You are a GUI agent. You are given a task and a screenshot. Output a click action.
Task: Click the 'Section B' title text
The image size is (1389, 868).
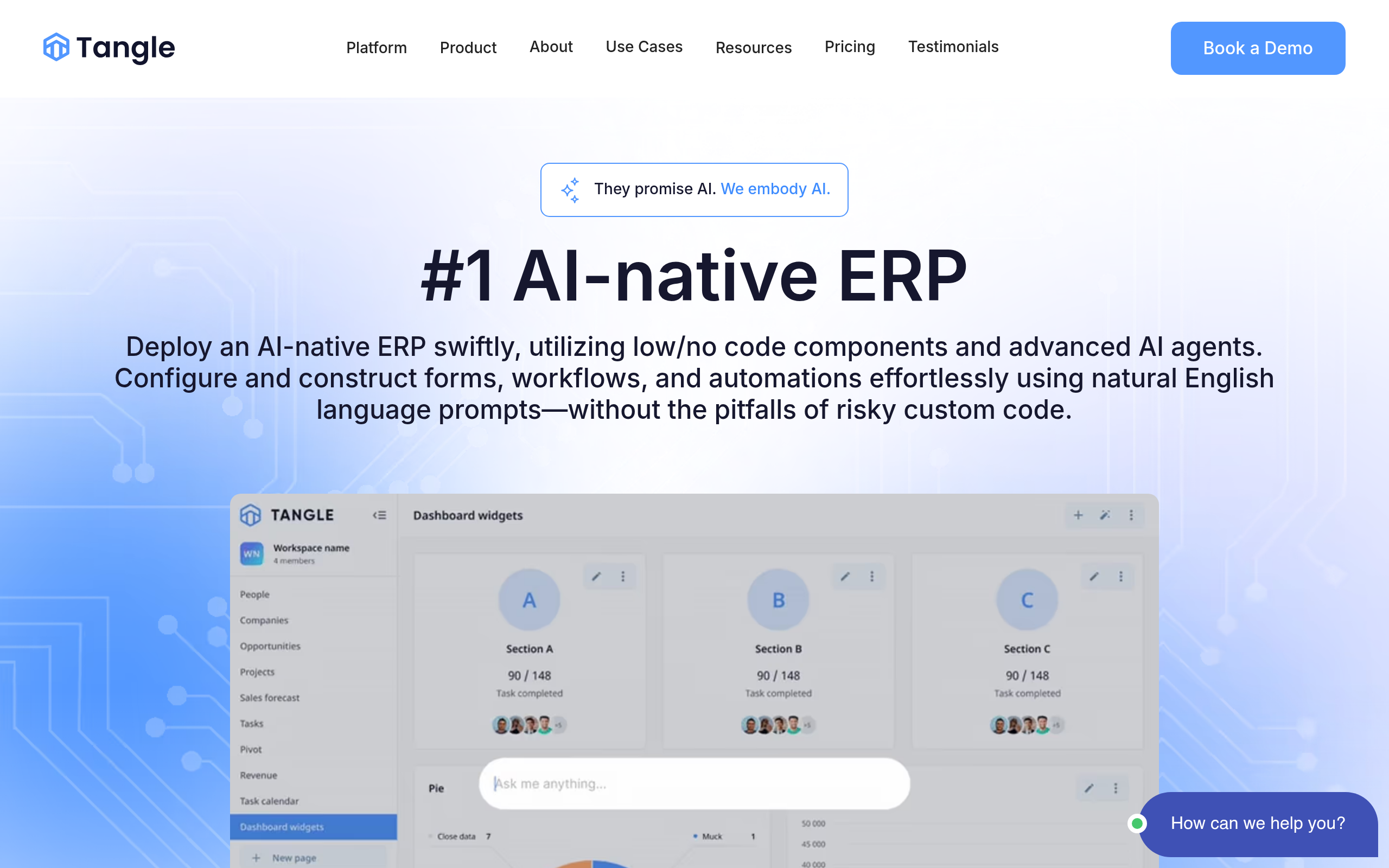point(778,649)
